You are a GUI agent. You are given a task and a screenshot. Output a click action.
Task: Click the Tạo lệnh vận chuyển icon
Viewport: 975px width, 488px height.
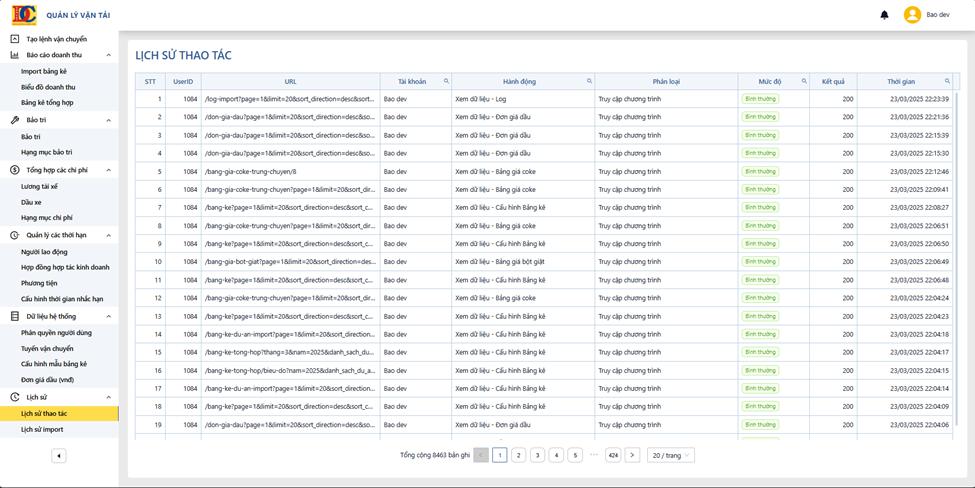click(15, 39)
